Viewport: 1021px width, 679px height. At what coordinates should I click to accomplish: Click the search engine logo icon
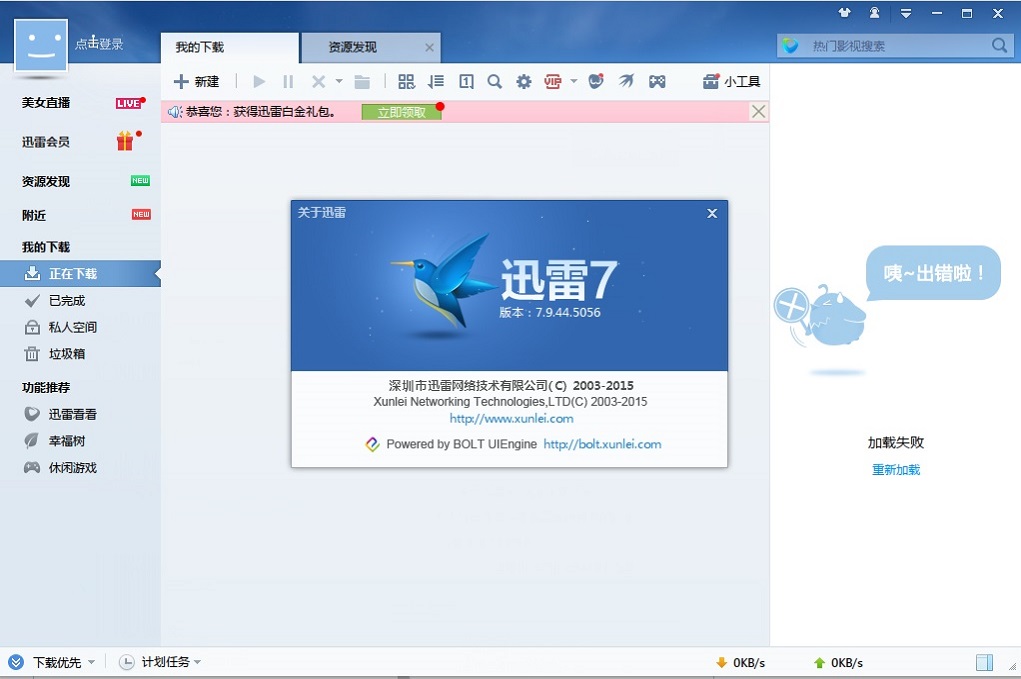790,46
